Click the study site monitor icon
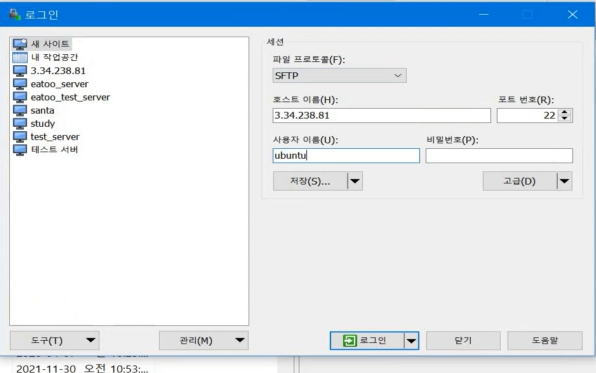596x373 pixels. coord(20,124)
